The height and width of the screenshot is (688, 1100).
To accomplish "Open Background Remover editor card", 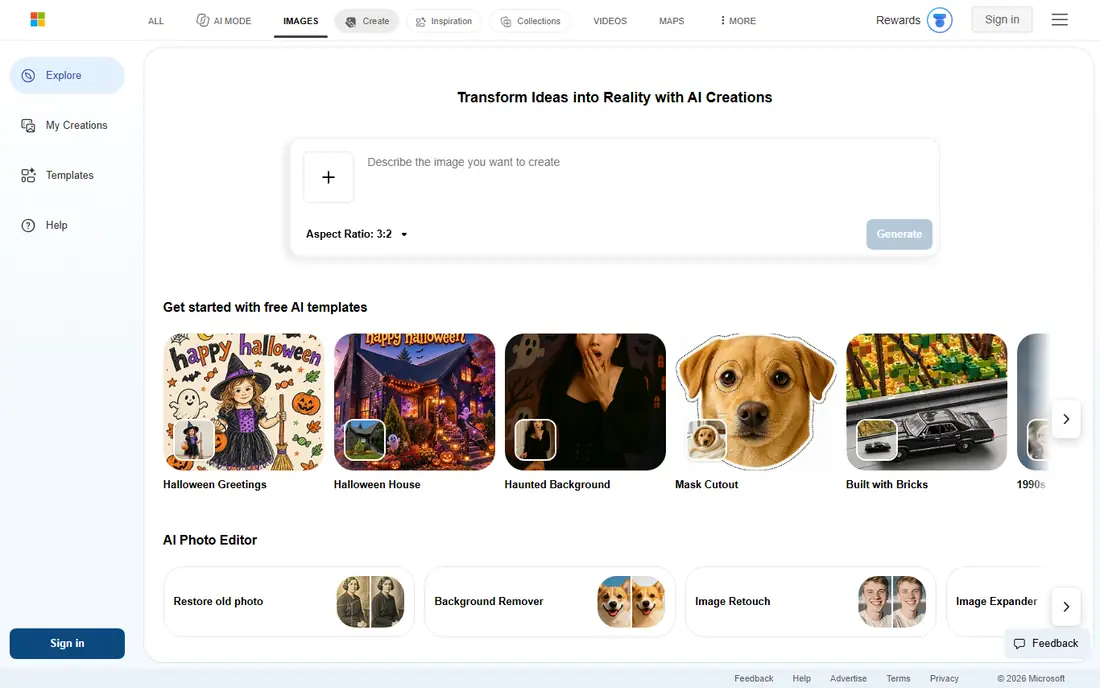I will 550,602.
